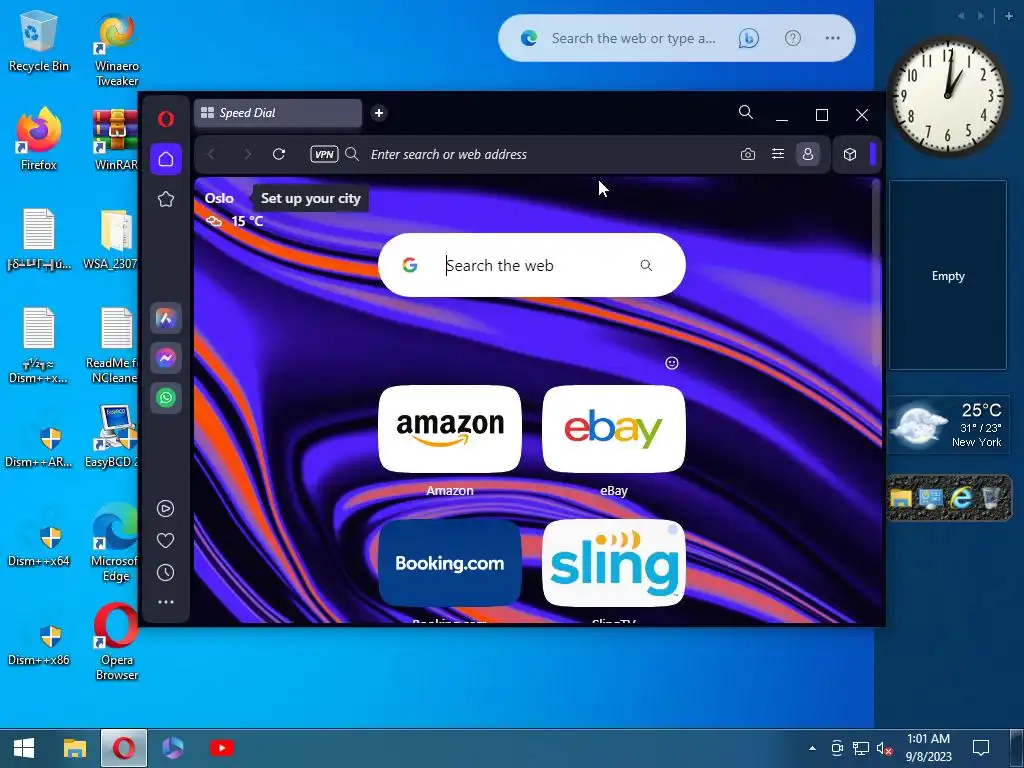Image resolution: width=1024 pixels, height=768 pixels.
Task: Open a new tab with plus button
Action: 379,113
